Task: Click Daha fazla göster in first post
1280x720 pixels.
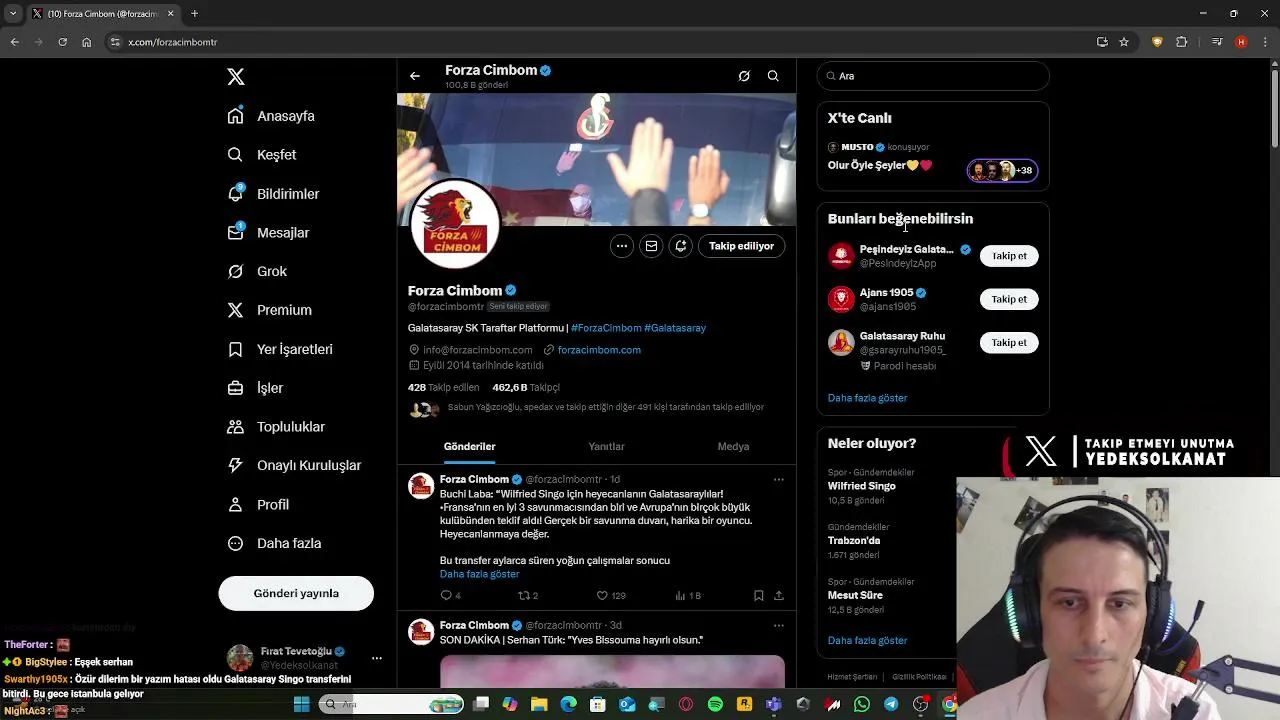Action: [x=479, y=574]
